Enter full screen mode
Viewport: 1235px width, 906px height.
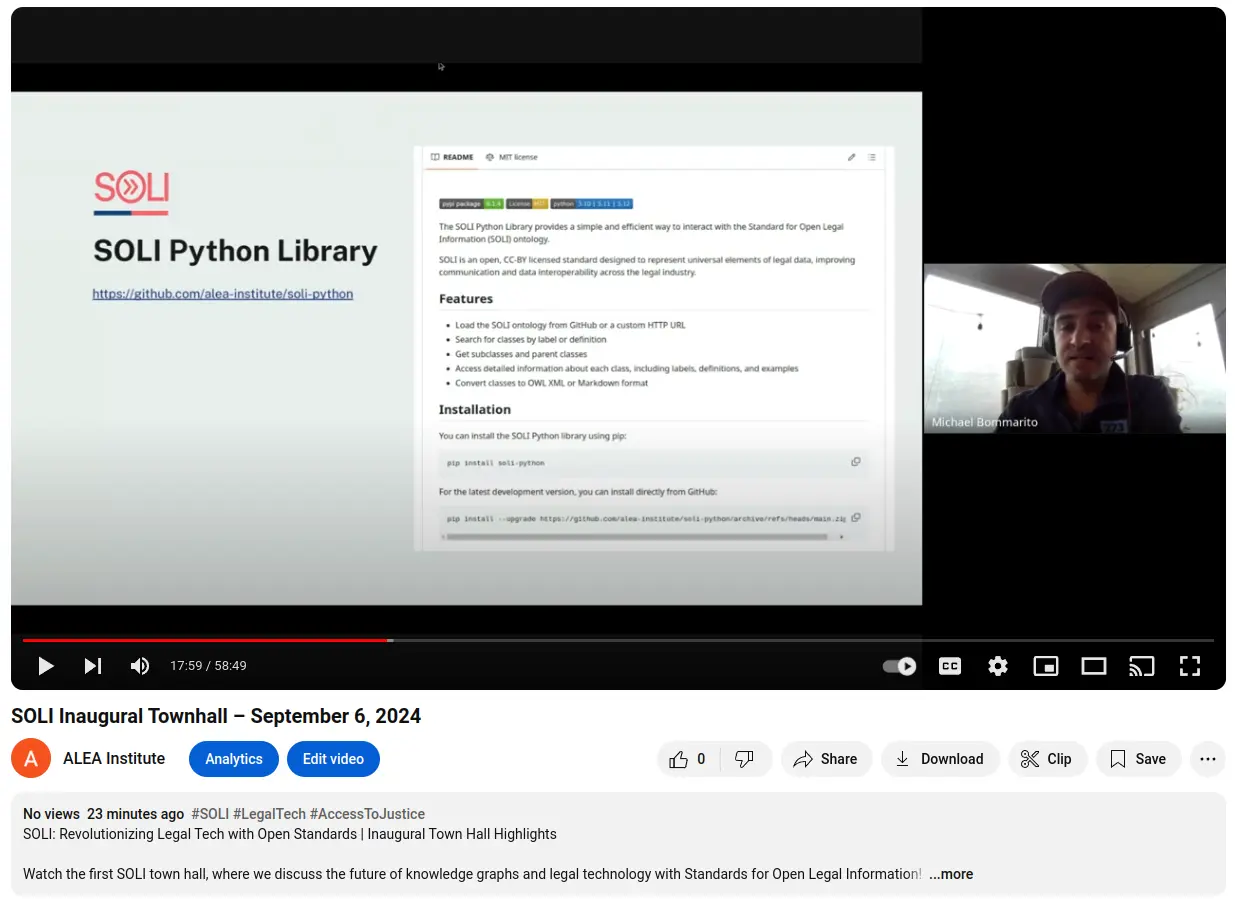point(1190,666)
